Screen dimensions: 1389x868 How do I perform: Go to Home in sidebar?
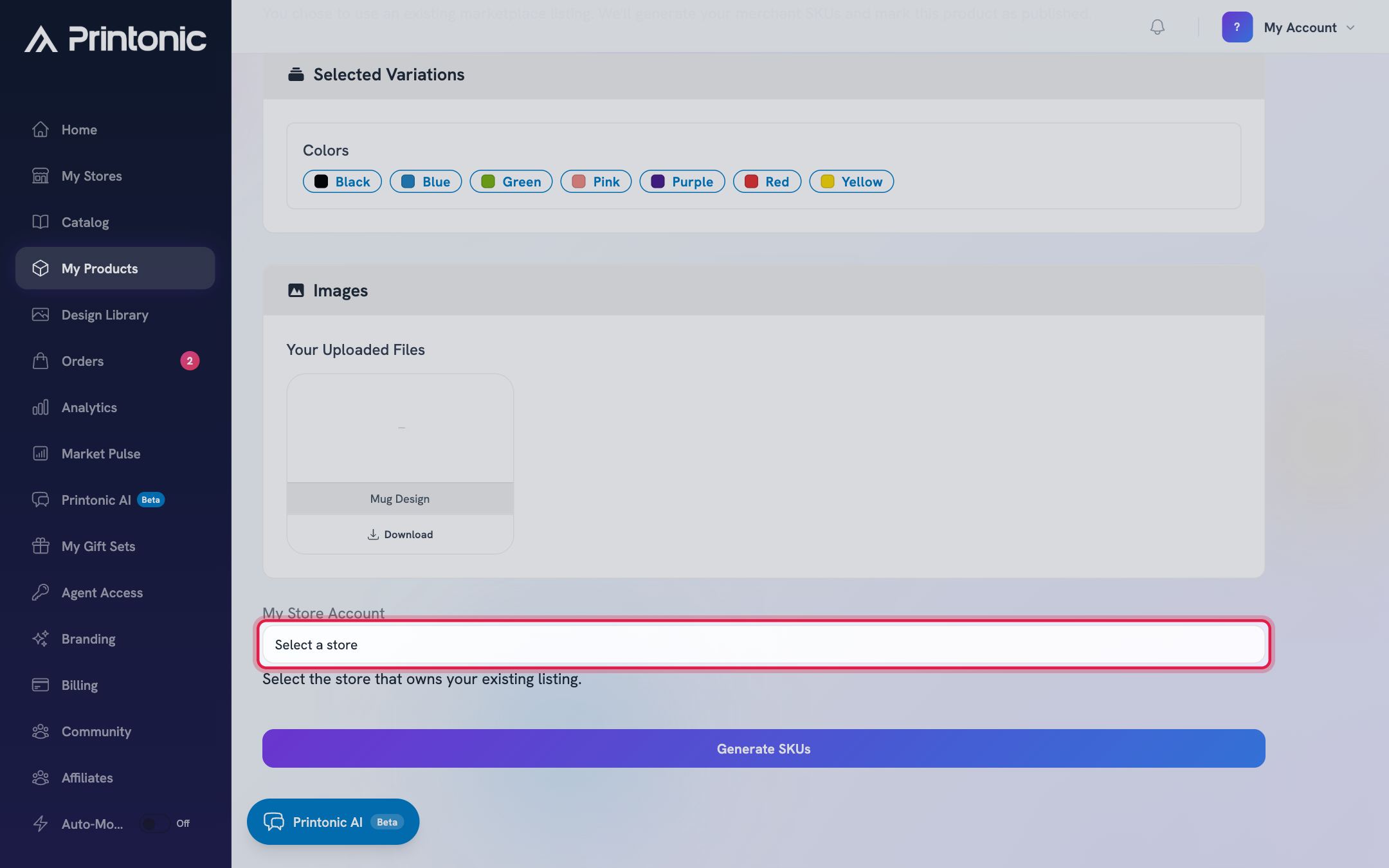tap(115, 129)
